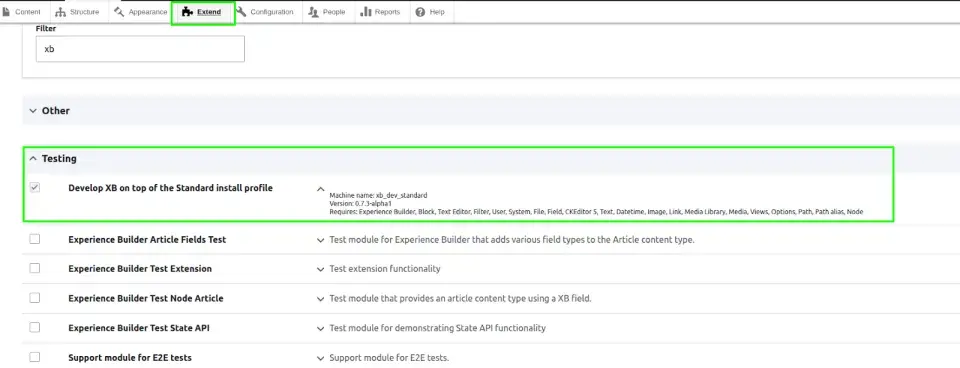
Task: Click the Structure hierarchy icon
Action: (x=60, y=12)
